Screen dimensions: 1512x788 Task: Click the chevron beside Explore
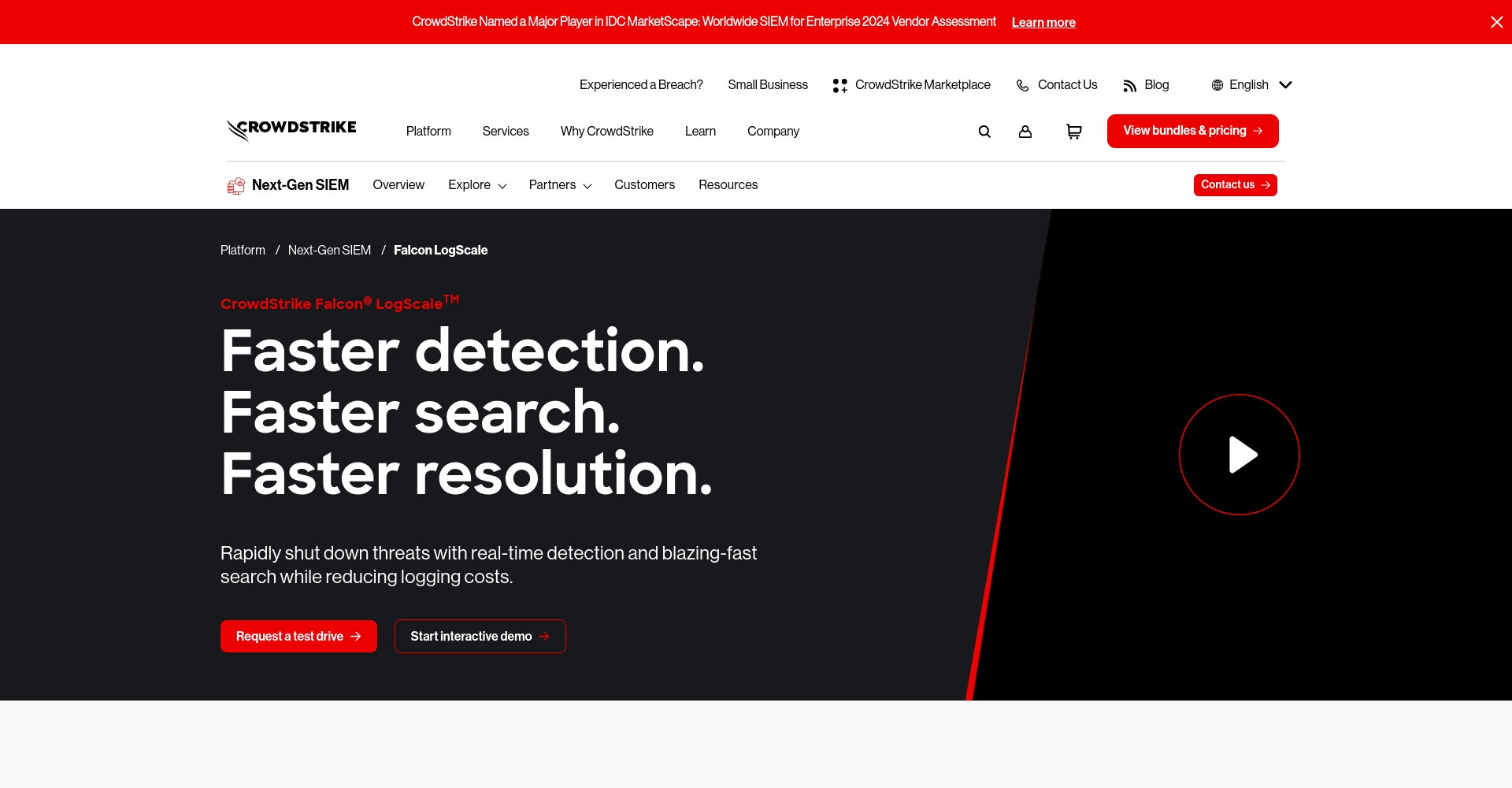(x=502, y=186)
